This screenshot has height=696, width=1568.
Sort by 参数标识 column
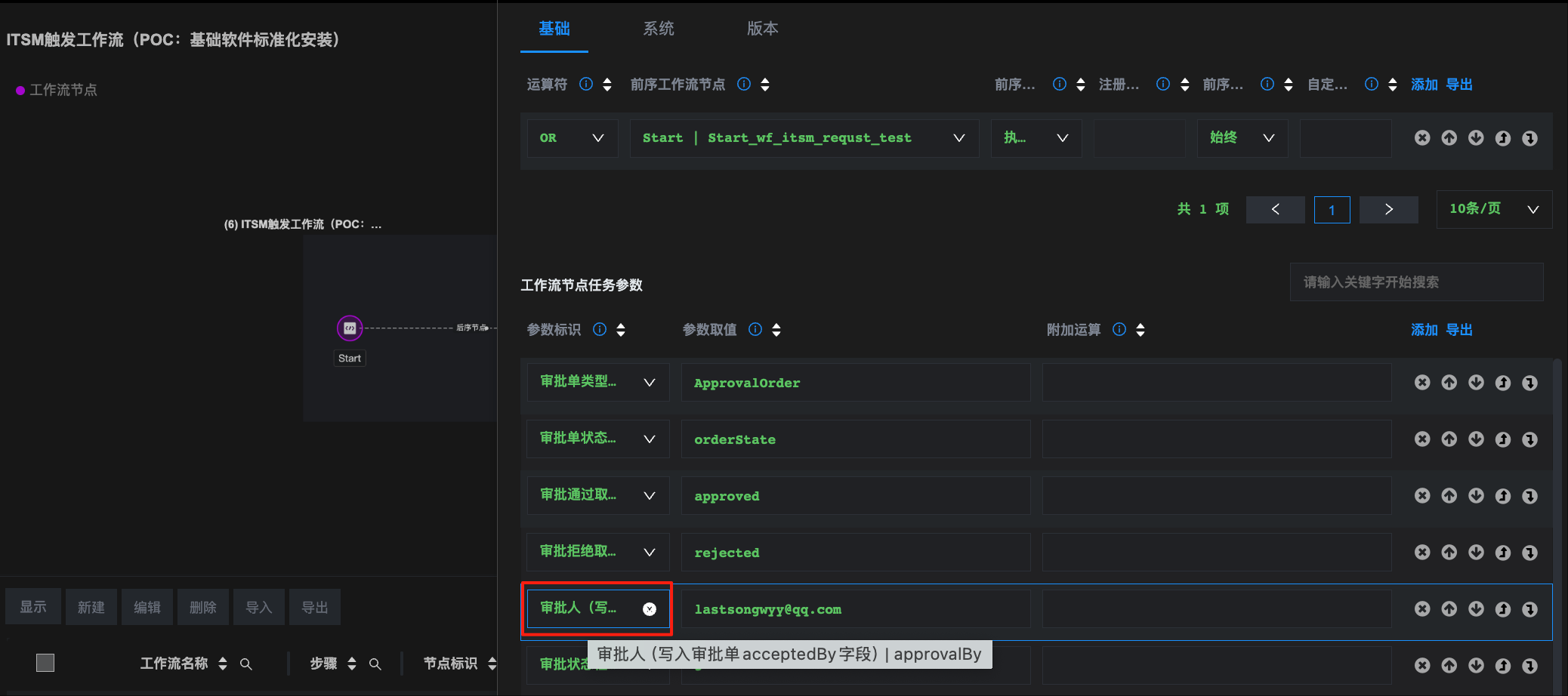click(621, 330)
